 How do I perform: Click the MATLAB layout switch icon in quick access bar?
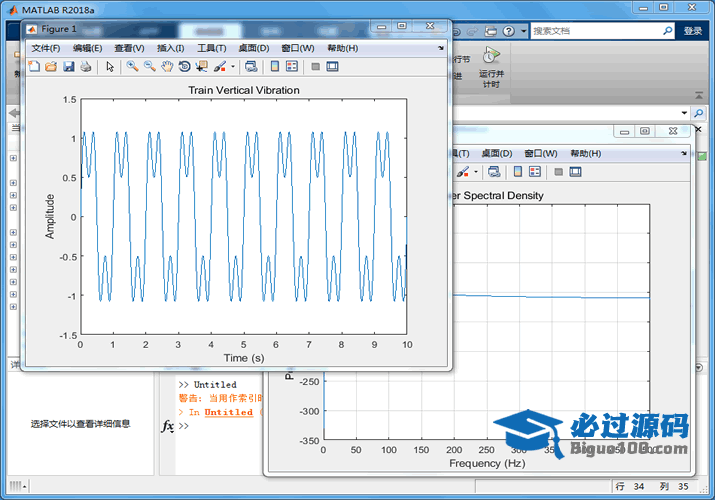(491, 31)
